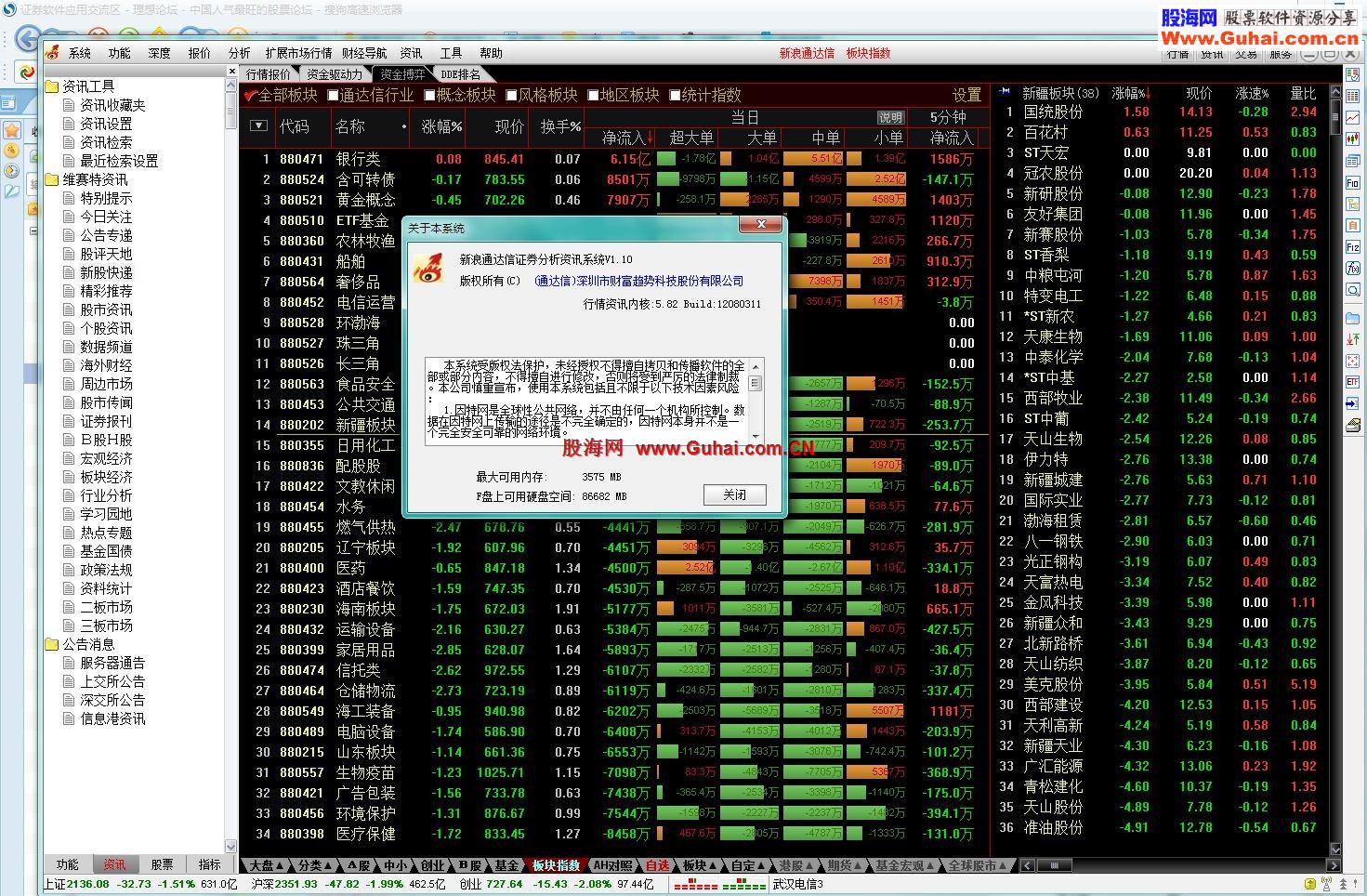
Task: Click the blue arrow export icon
Action: pyautogui.click(x=1352, y=402)
